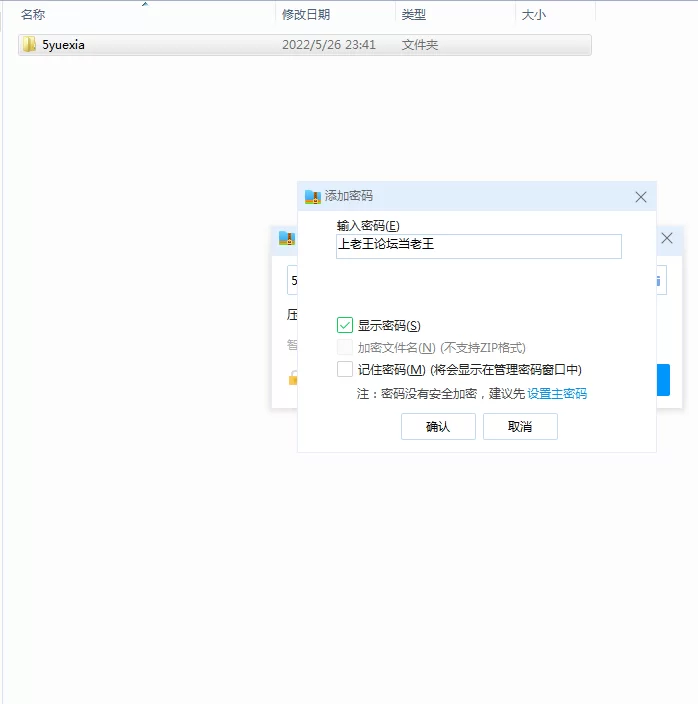Sort by the 类型 column header
The width and height of the screenshot is (698, 704).
(x=413, y=15)
